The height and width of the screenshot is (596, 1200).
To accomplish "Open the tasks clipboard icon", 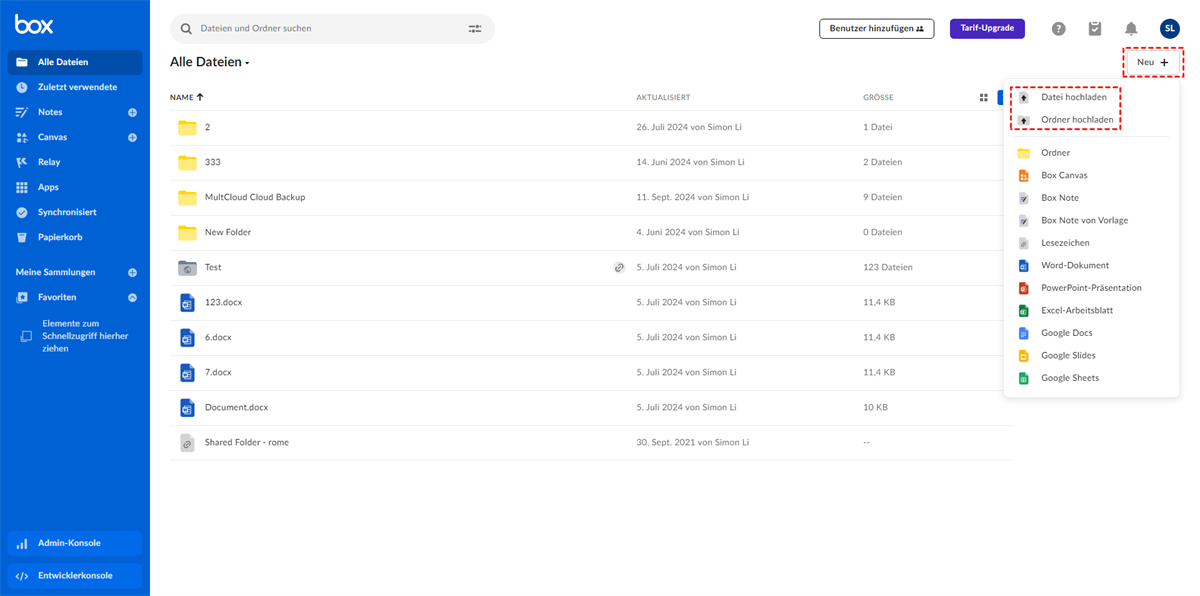I will pyautogui.click(x=1095, y=29).
